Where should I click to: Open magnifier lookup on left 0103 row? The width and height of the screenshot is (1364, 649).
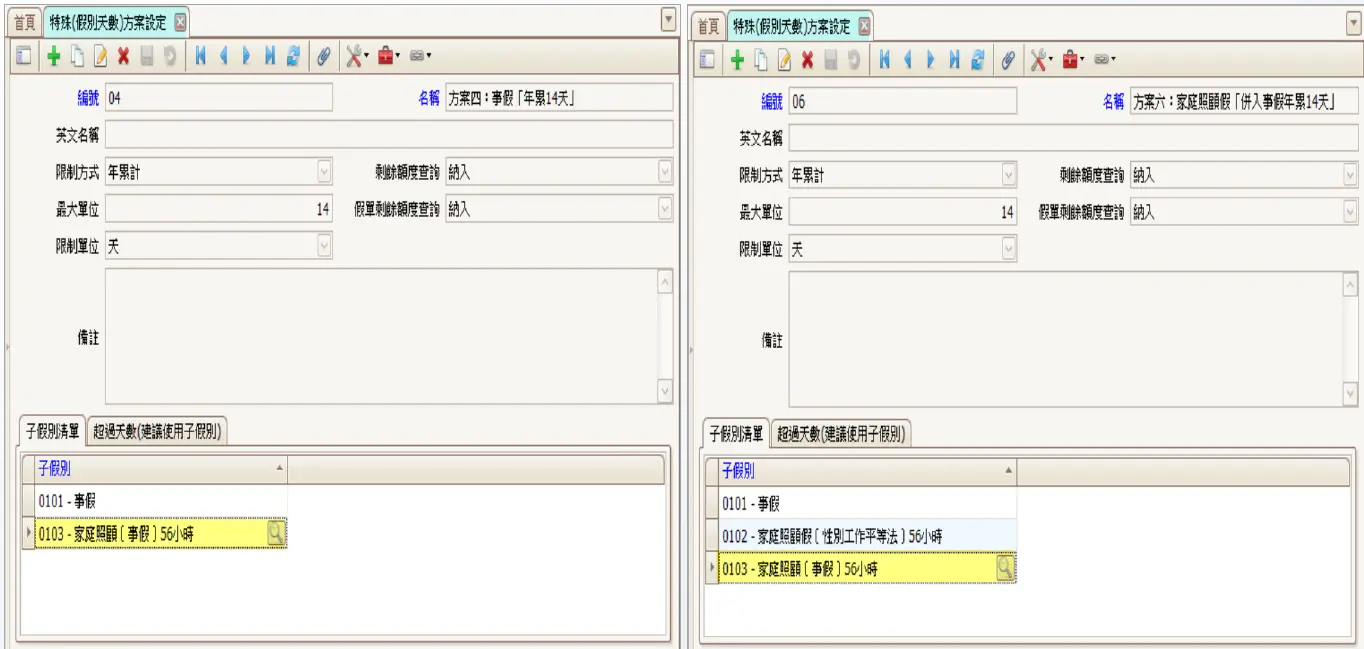tap(275, 534)
